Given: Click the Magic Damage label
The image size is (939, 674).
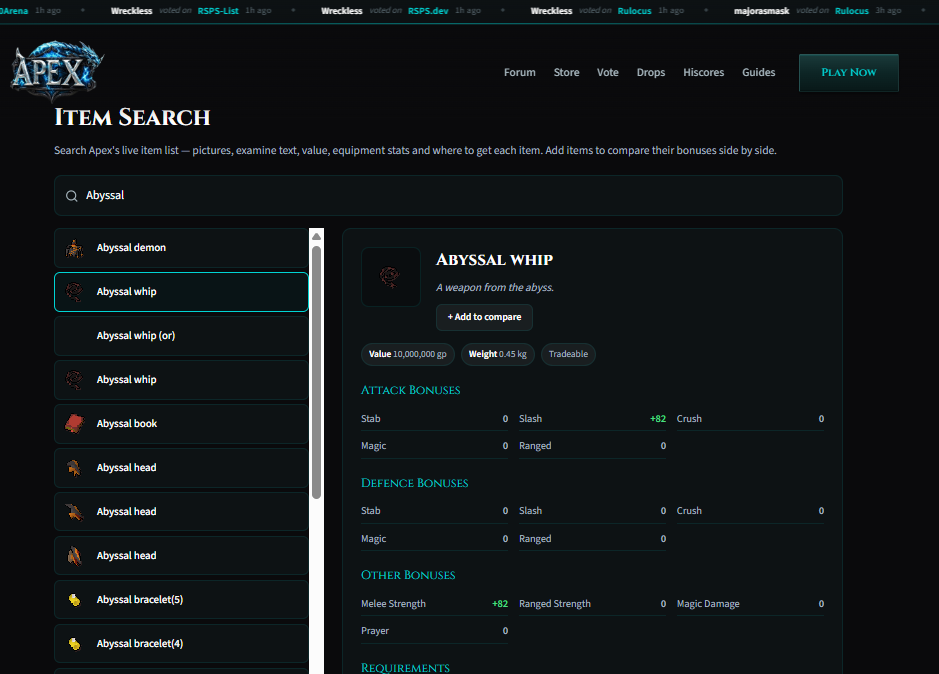Looking at the screenshot, I should (x=708, y=604).
